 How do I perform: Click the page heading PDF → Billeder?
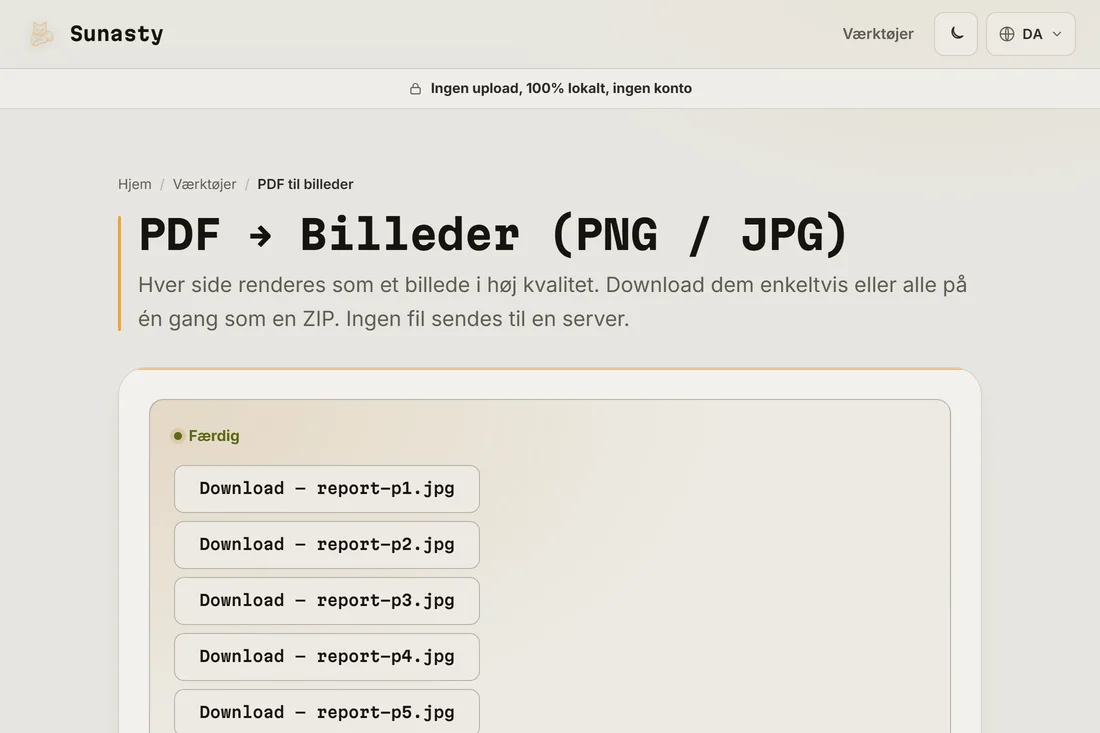pos(493,234)
